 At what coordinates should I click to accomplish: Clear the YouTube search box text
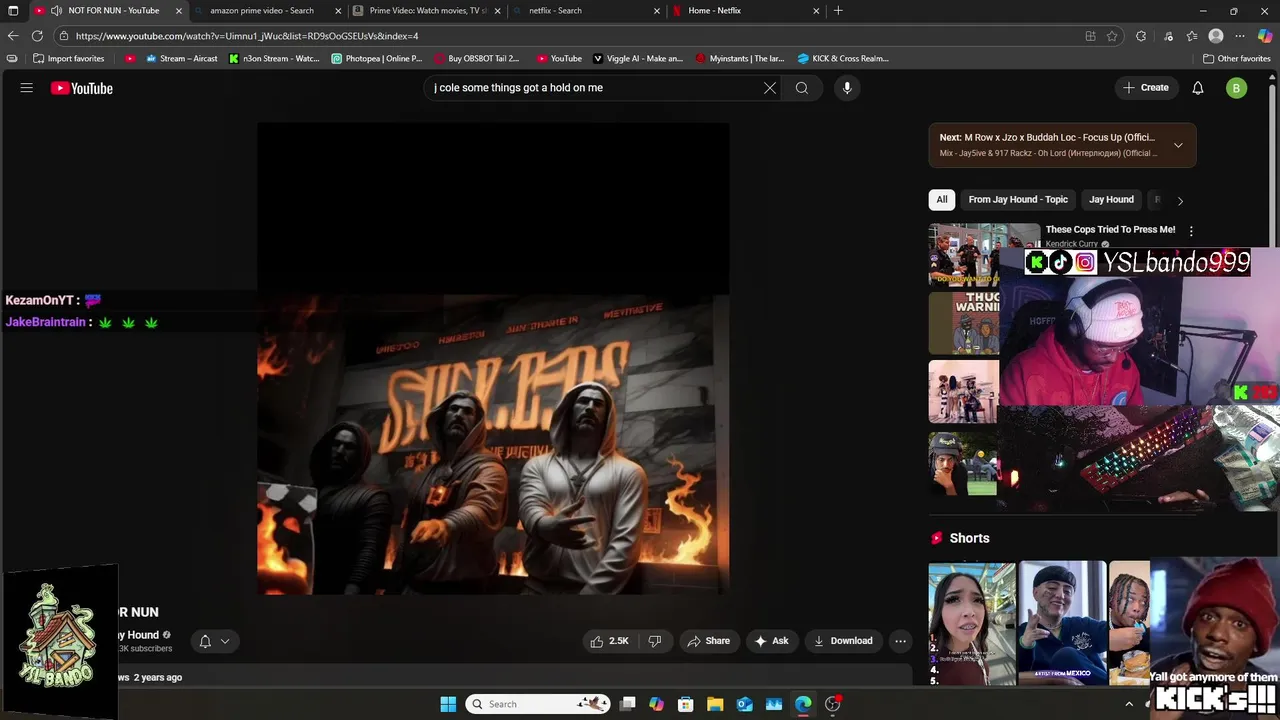pyautogui.click(x=770, y=88)
